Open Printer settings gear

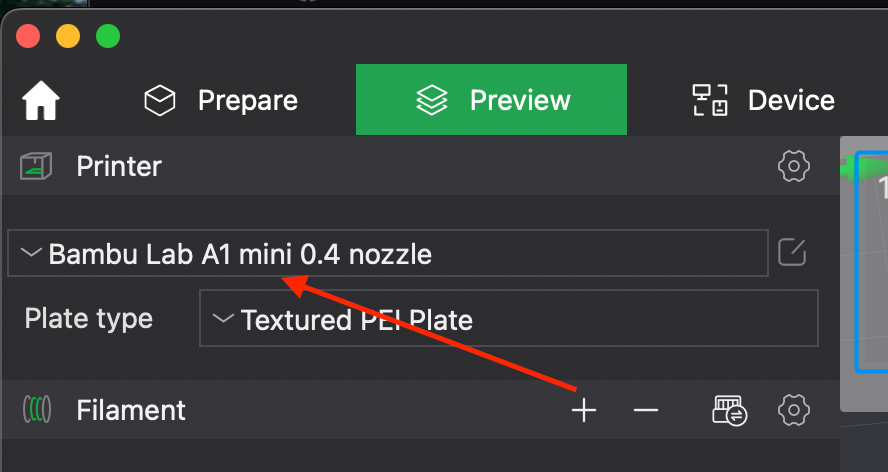[x=793, y=166]
